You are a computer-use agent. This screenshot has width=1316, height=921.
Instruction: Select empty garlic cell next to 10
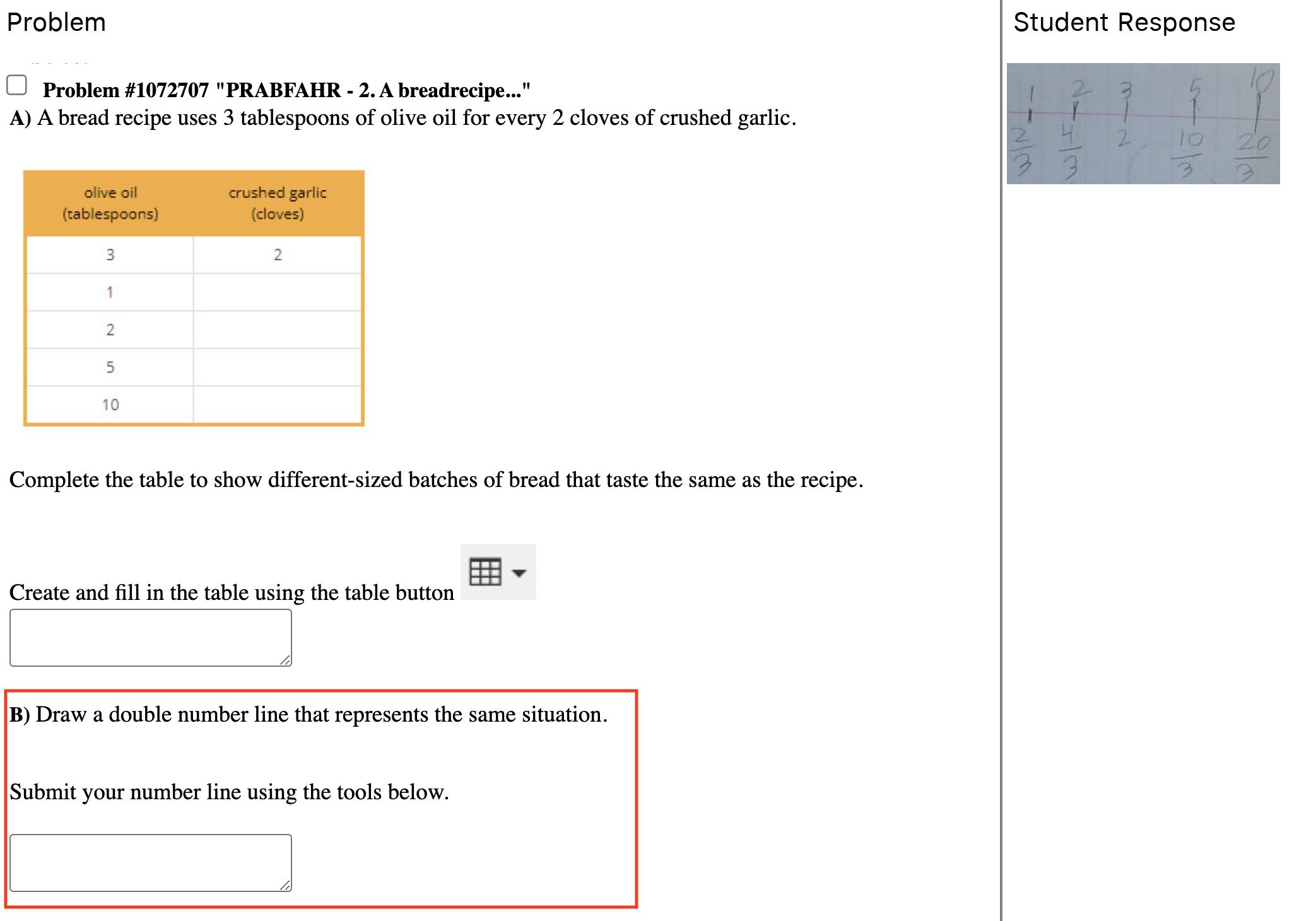coord(277,404)
